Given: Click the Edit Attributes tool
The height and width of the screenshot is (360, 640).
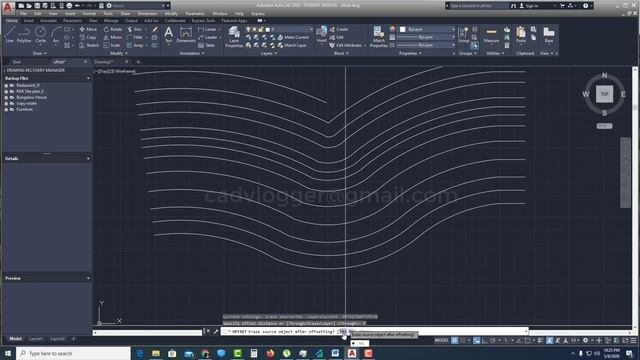Looking at the screenshot, I should point(345,45).
